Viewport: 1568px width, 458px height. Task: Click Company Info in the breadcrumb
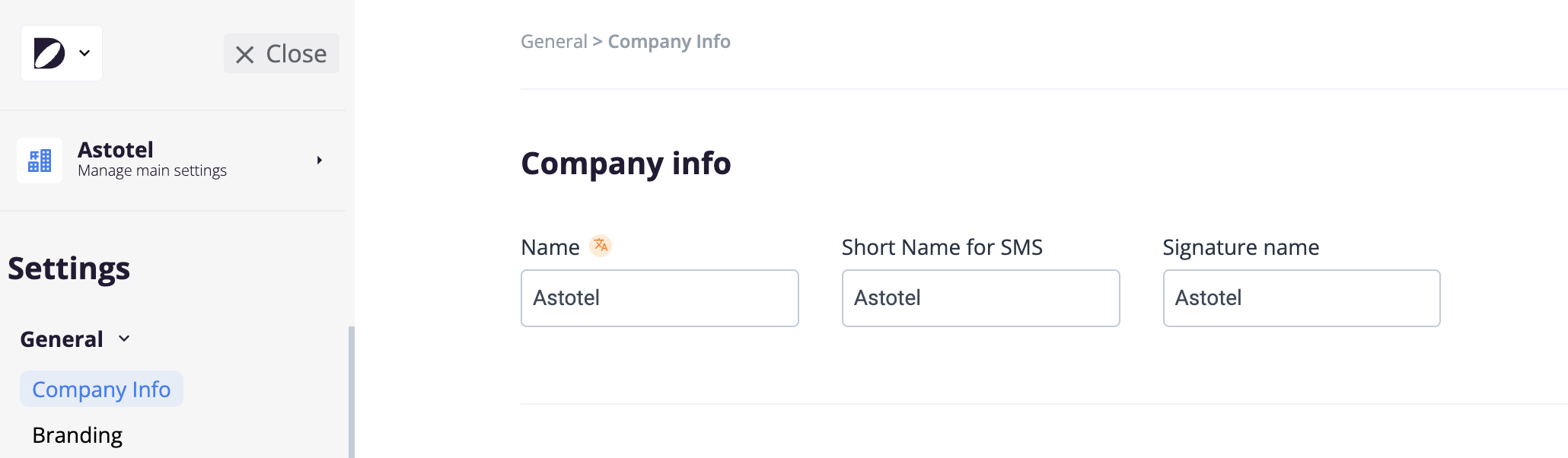click(x=669, y=42)
